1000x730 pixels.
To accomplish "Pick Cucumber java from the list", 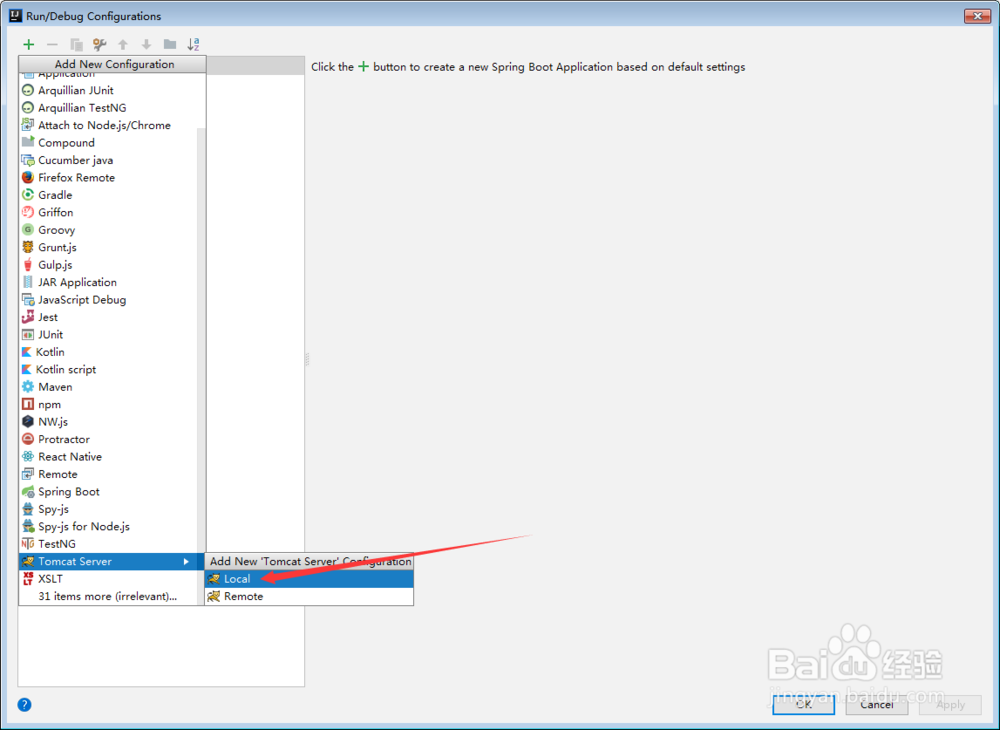I will click(x=108, y=160).
